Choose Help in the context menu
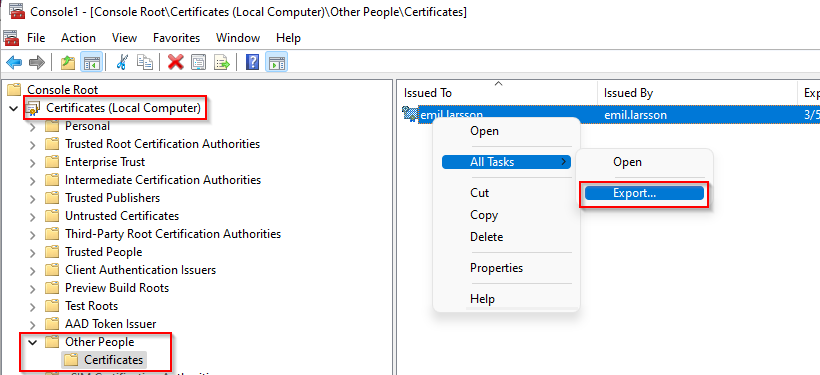This screenshot has height=375, width=820. pos(506,299)
